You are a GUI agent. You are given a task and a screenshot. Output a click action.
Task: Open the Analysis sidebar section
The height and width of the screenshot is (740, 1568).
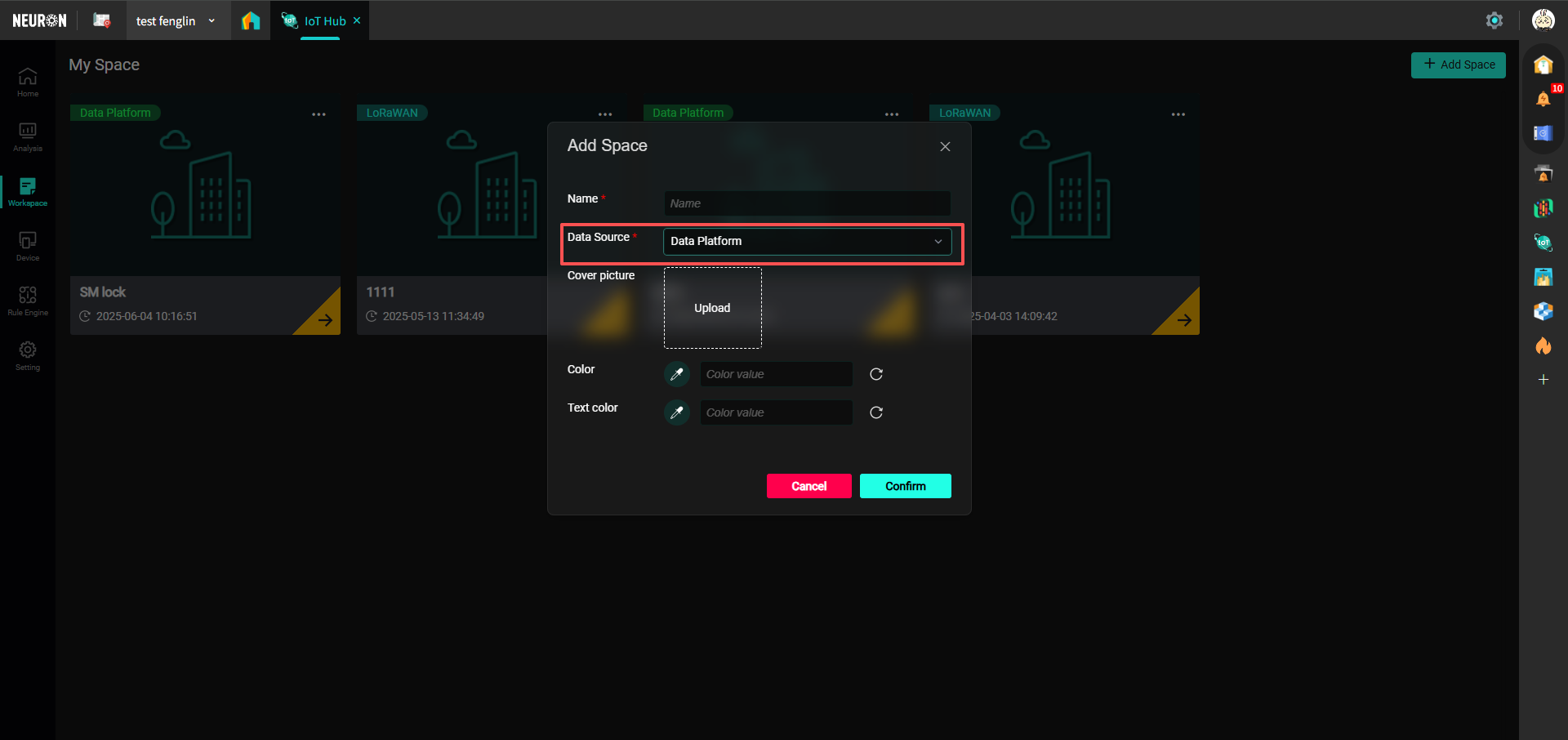pos(28,136)
